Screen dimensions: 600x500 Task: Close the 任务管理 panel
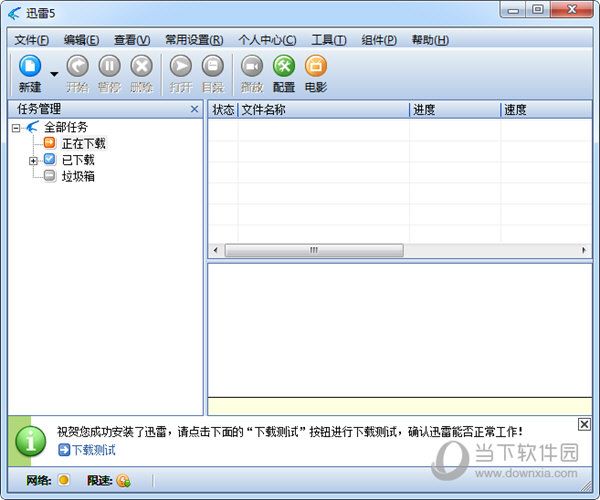pyautogui.click(x=194, y=109)
